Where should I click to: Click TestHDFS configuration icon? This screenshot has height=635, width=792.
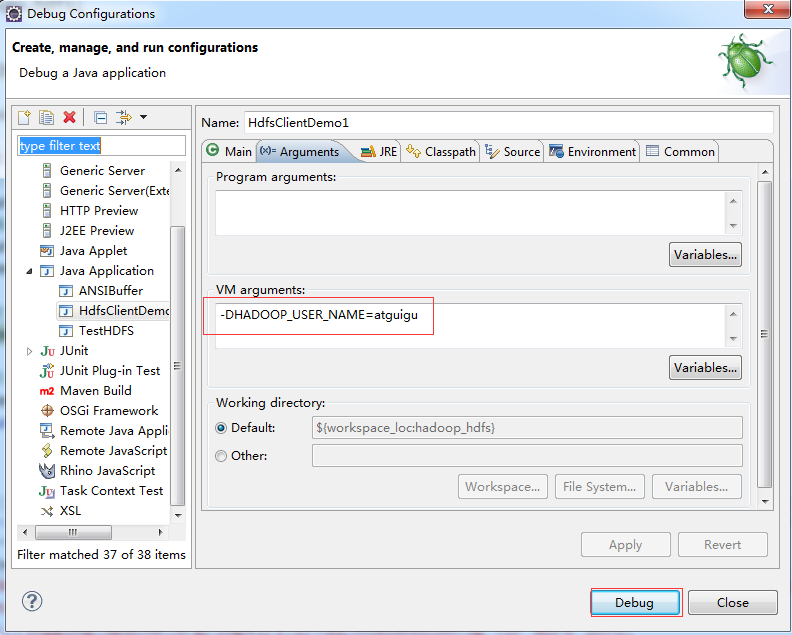[x=66, y=331]
